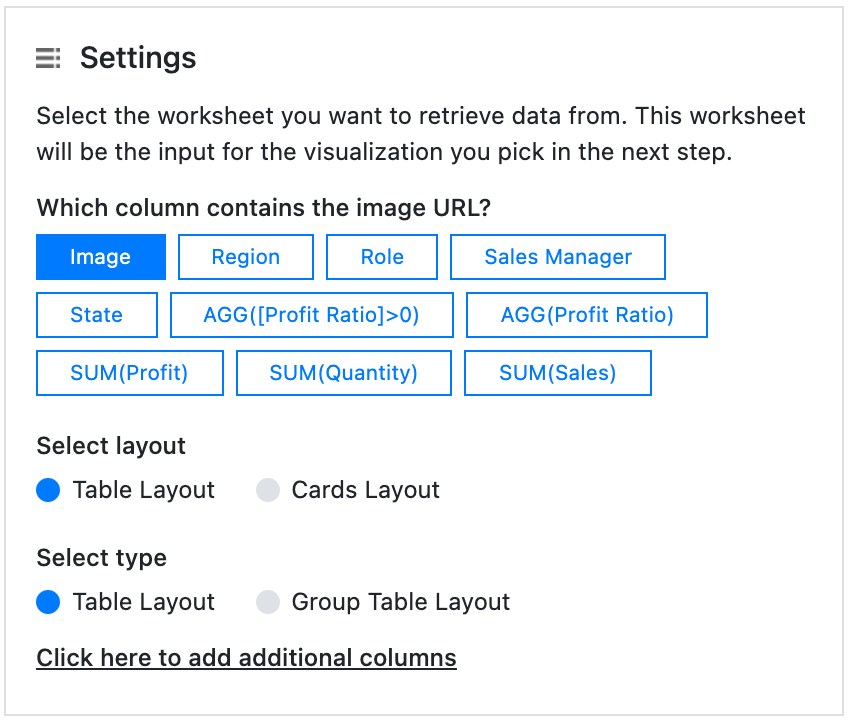Image resolution: width=850 pixels, height=722 pixels.
Task: Switch to Cards Layout radio option
Action: click(x=268, y=490)
